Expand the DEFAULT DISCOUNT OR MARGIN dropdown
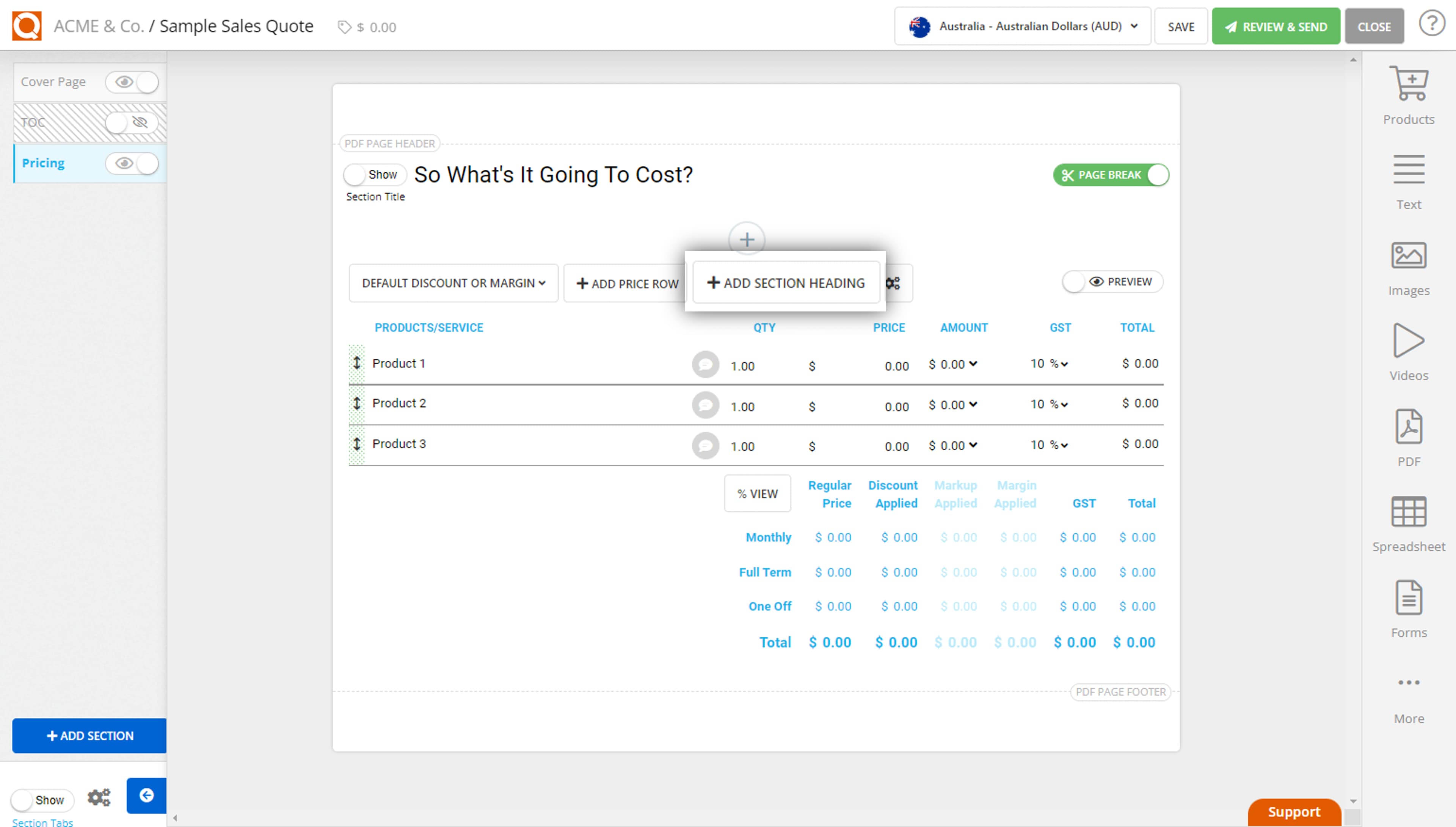1456x827 pixels. tap(453, 283)
